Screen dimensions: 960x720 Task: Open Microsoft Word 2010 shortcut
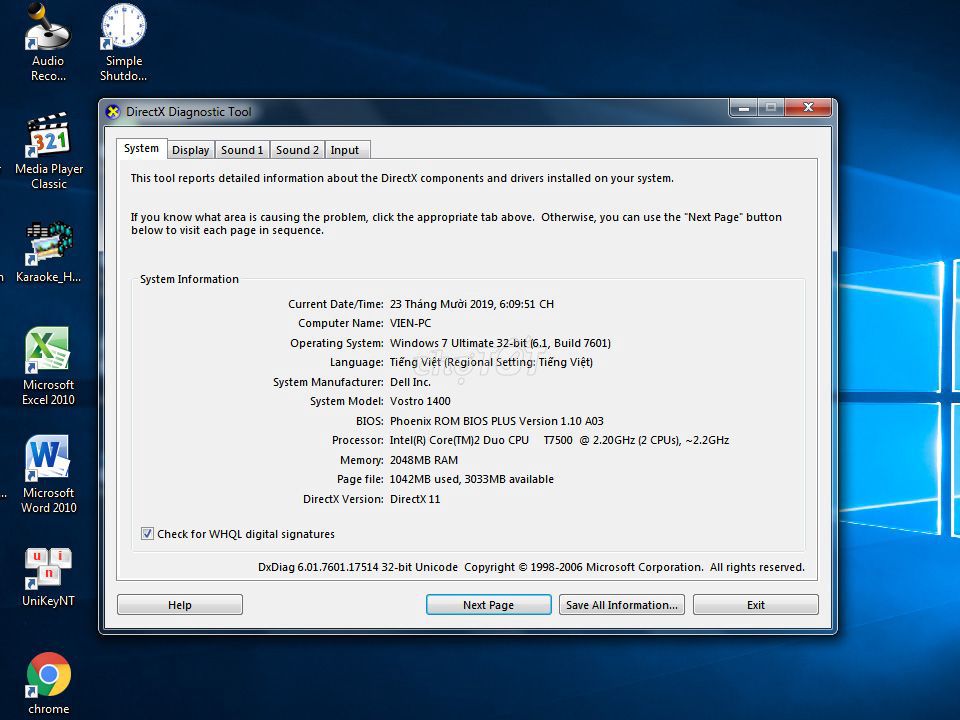pyautogui.click(x=48, y=474)
